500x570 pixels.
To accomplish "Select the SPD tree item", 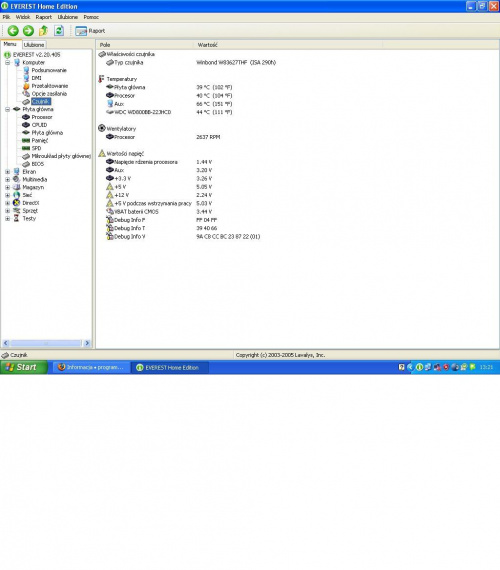I will click(36, 148).
